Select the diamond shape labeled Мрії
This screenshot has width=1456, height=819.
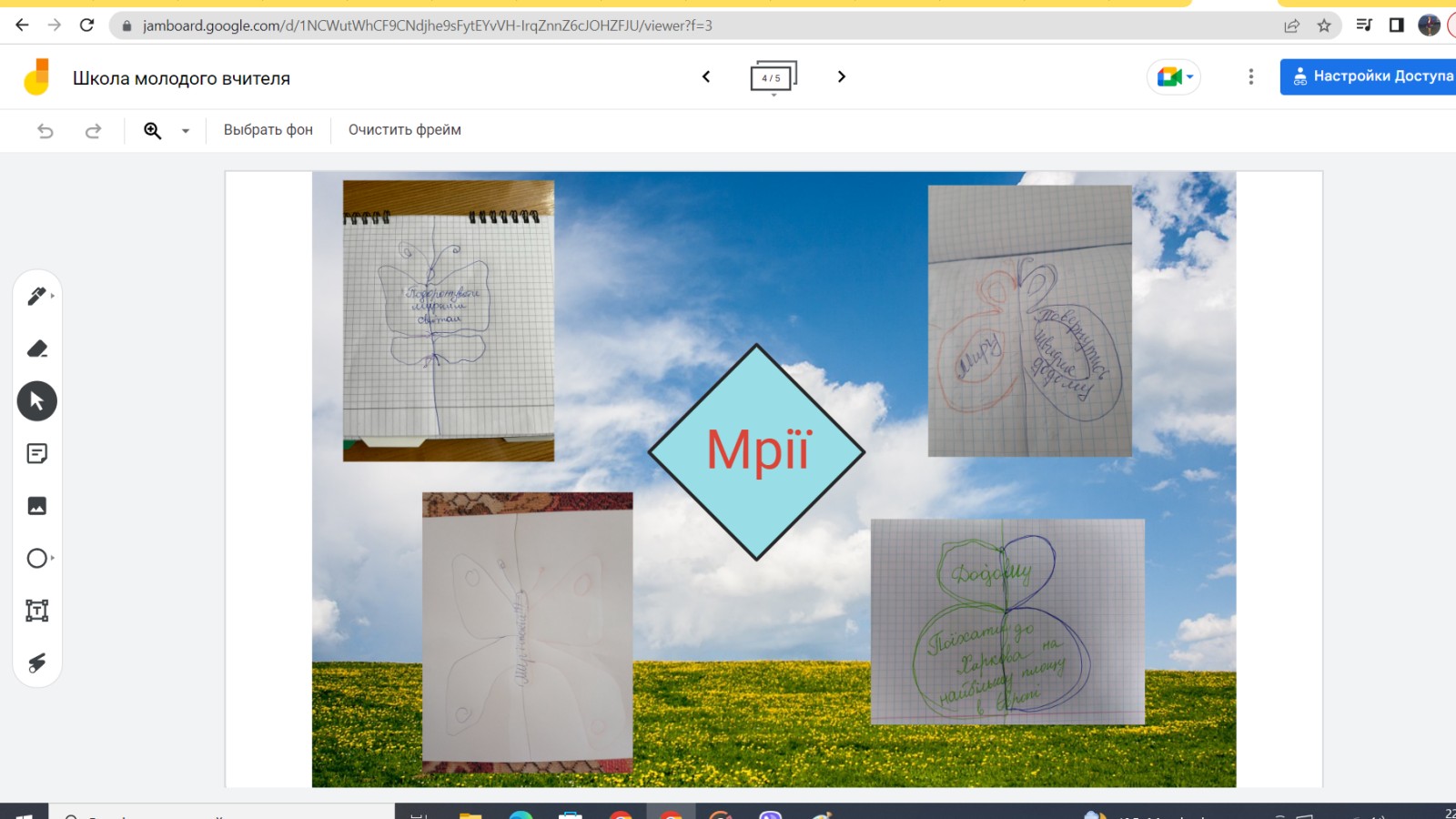pos(757,451)
